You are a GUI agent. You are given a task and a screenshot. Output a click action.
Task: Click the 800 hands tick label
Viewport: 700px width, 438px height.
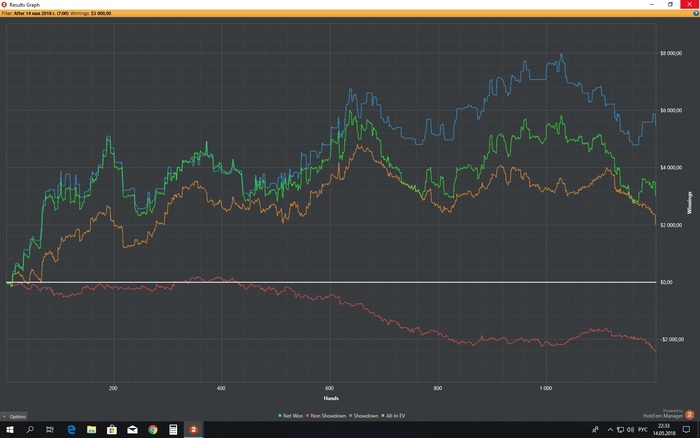pyautogui.click(x=438, y=388)
